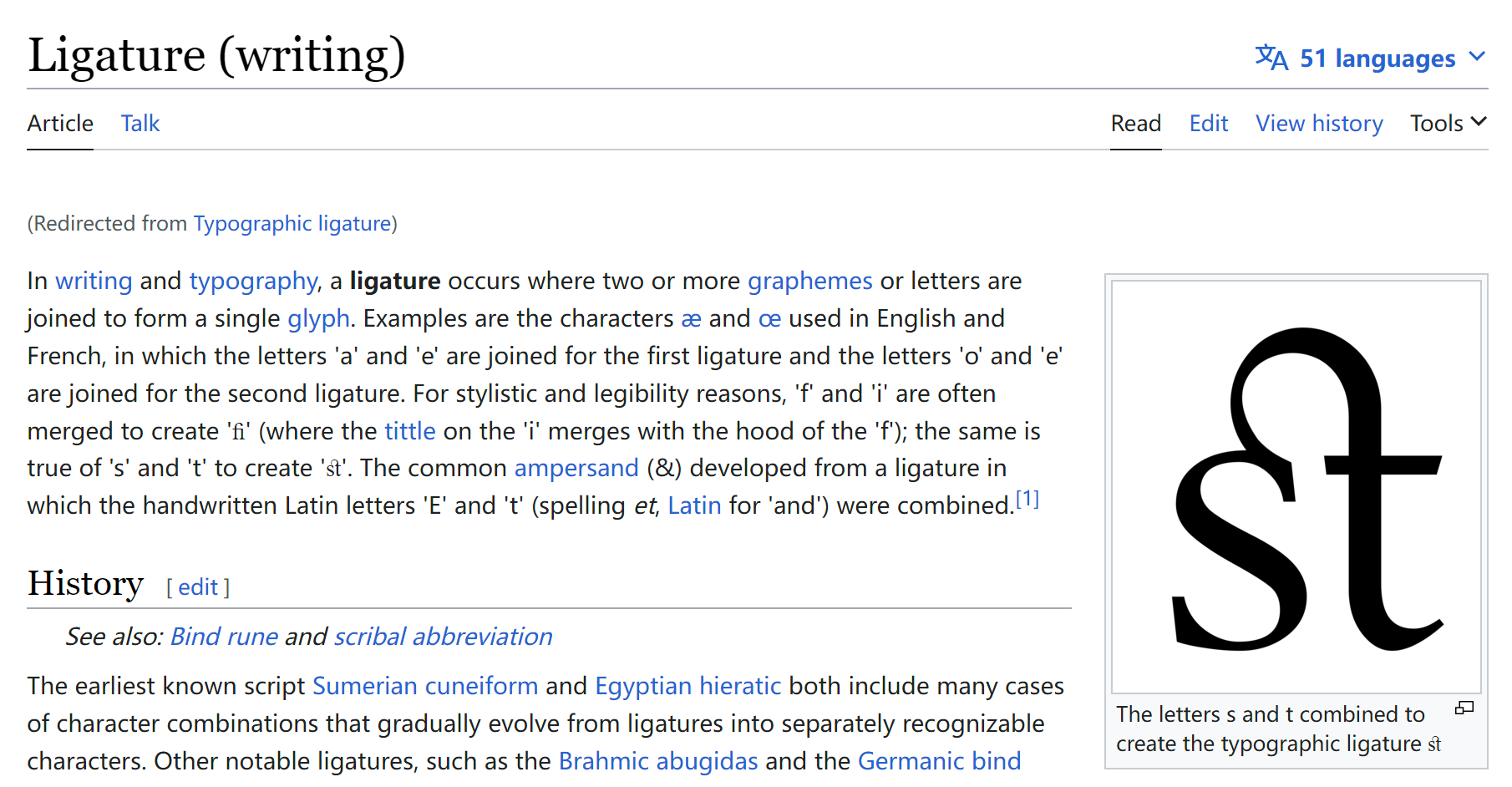Click the History section heading

(x=85, y=582)
